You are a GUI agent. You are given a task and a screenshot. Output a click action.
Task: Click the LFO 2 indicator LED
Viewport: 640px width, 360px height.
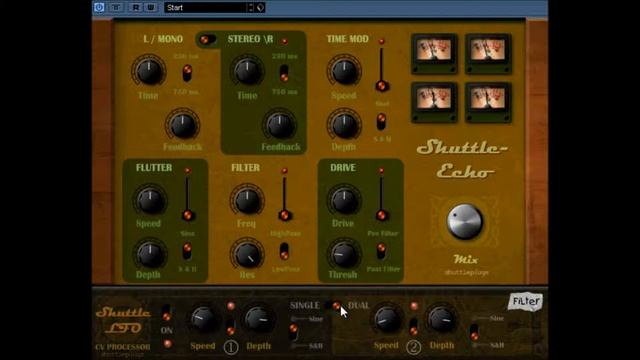(x=414, y=306)
